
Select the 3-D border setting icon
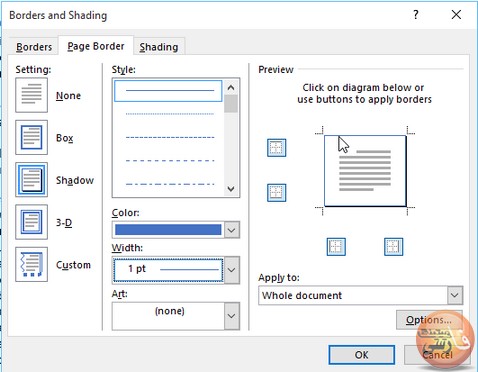click(x=31, y=222)
